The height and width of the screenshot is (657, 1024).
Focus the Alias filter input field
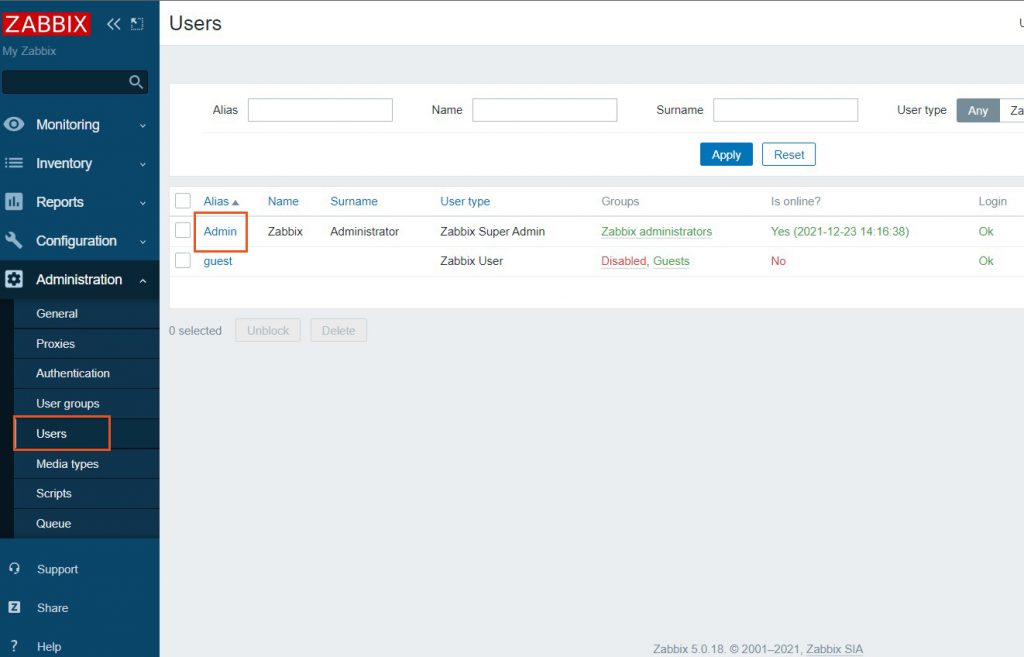coord(320,110)
